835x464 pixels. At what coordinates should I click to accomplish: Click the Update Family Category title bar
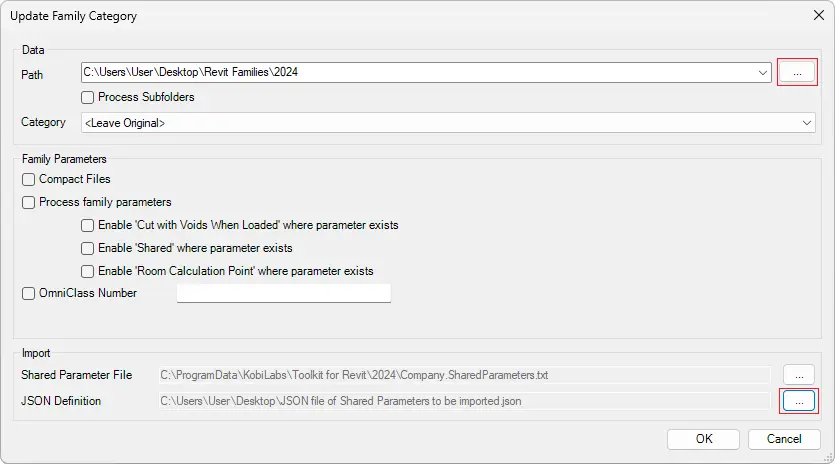pyautogui.click(x=400, y=16)
